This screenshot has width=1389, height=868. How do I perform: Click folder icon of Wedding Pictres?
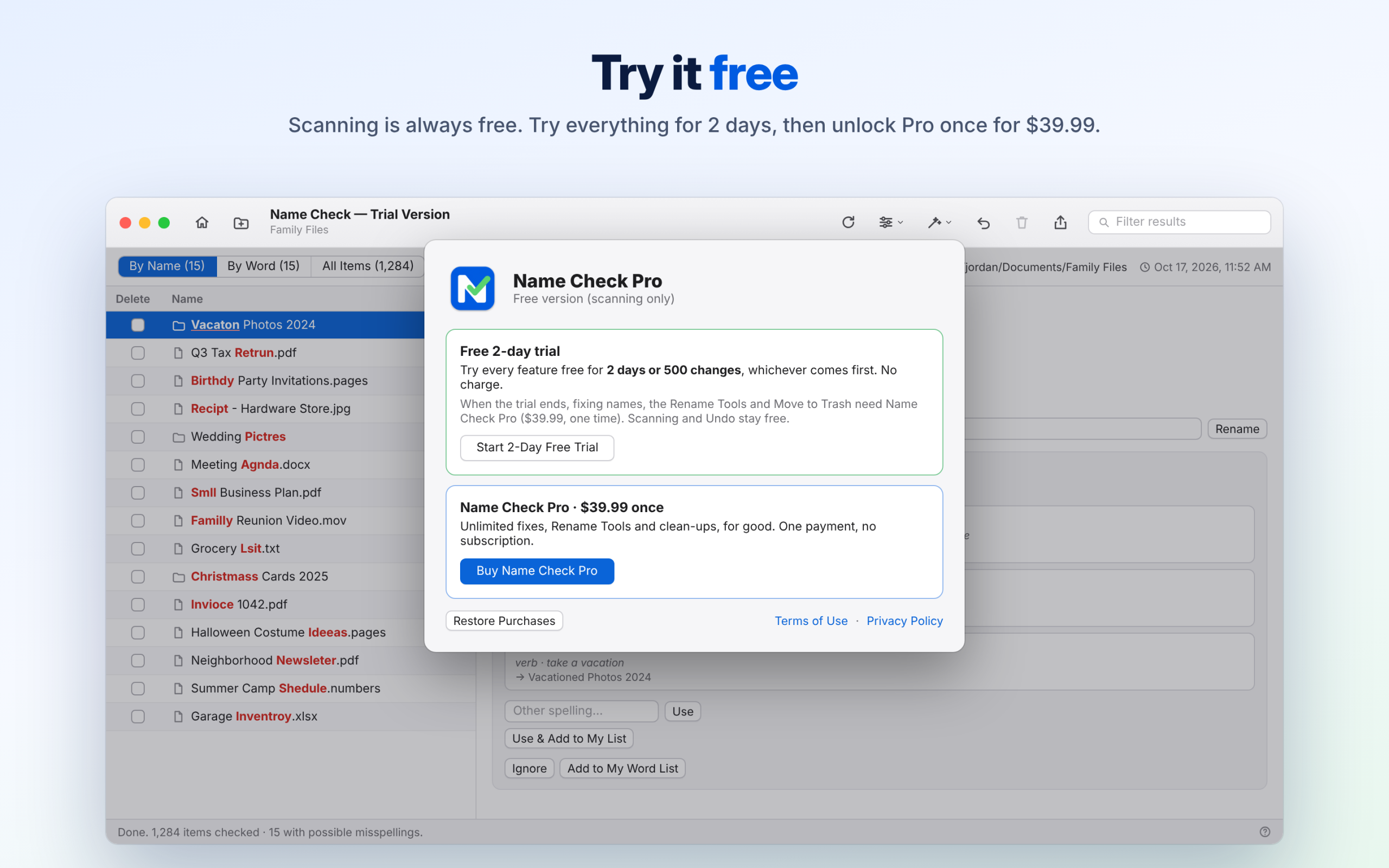pos(179,437)
